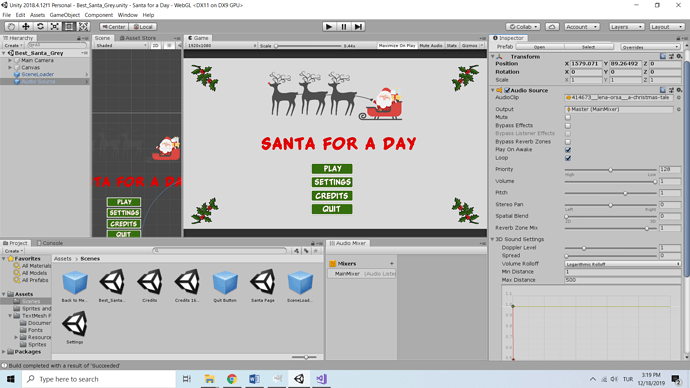Disable the Audio Source component checkbox

pyautogui.click(x=507, y=90)
